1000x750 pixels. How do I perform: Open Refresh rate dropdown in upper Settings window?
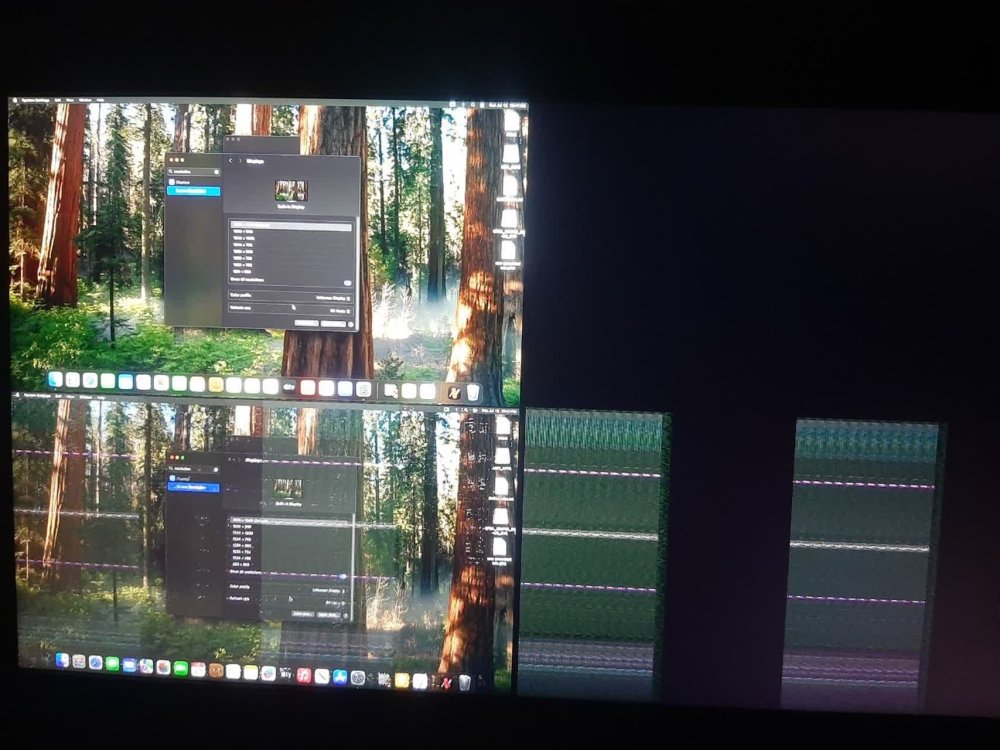coord(340,311)
